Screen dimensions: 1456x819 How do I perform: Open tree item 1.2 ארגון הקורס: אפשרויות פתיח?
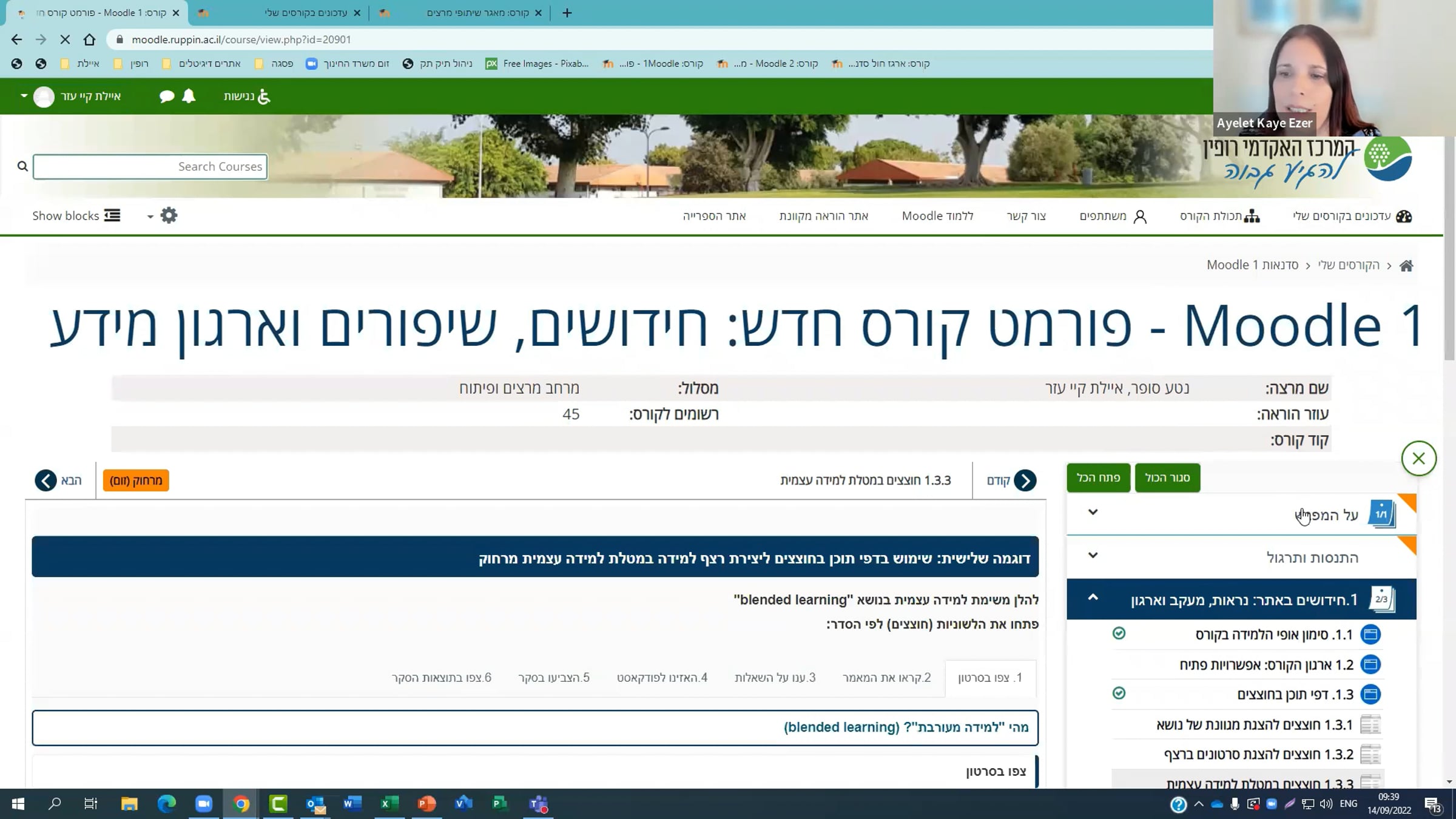pos(1266,664)
